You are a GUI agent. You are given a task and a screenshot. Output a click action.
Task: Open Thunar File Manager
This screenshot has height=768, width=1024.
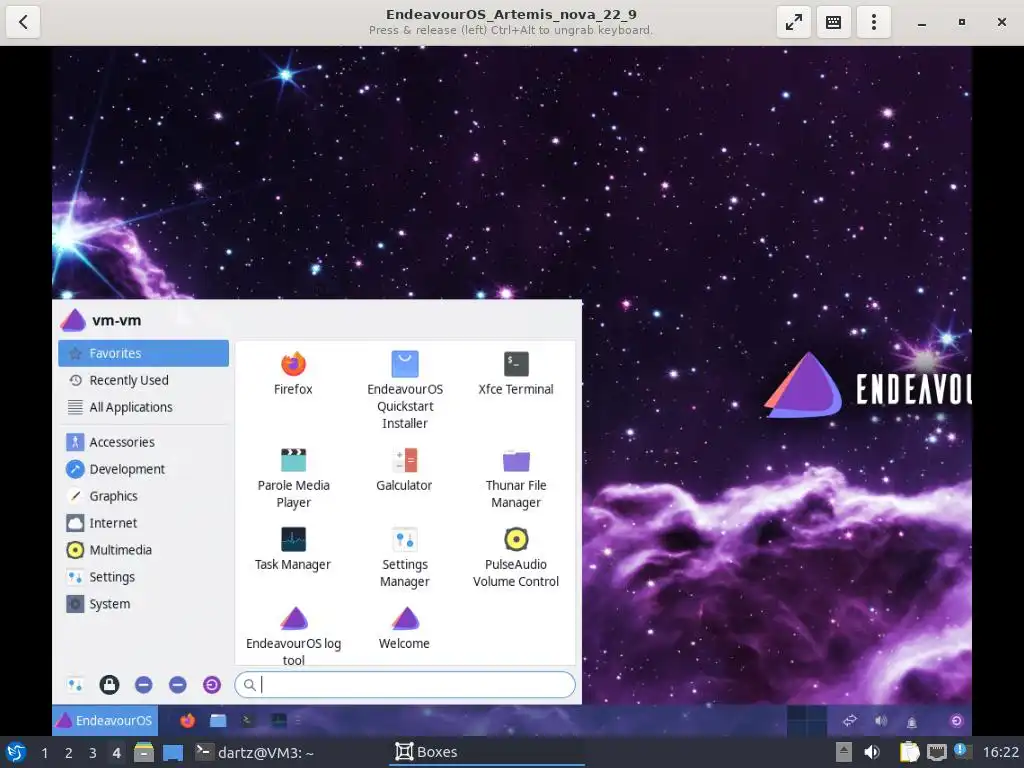click(x=516, y=478)
